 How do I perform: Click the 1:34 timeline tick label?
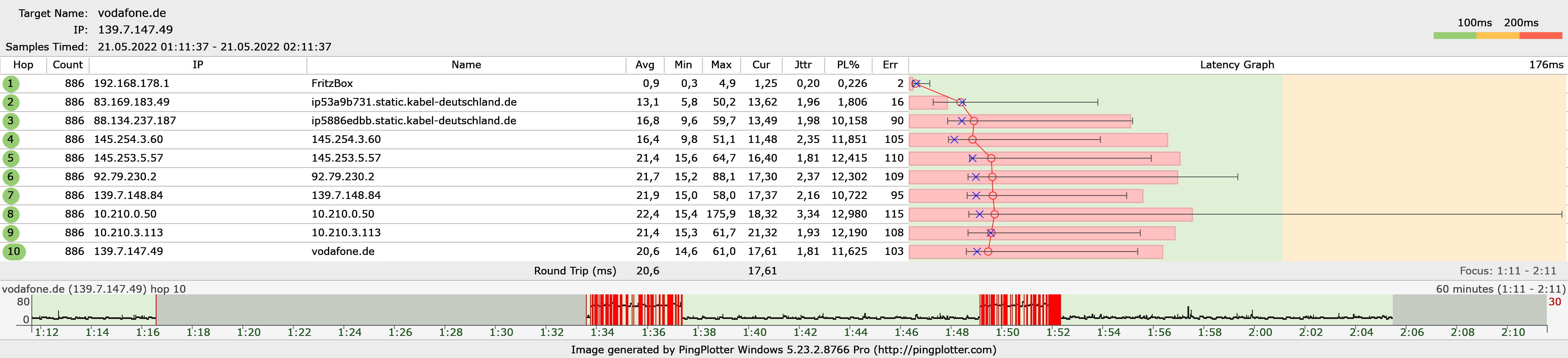point(602,333)
